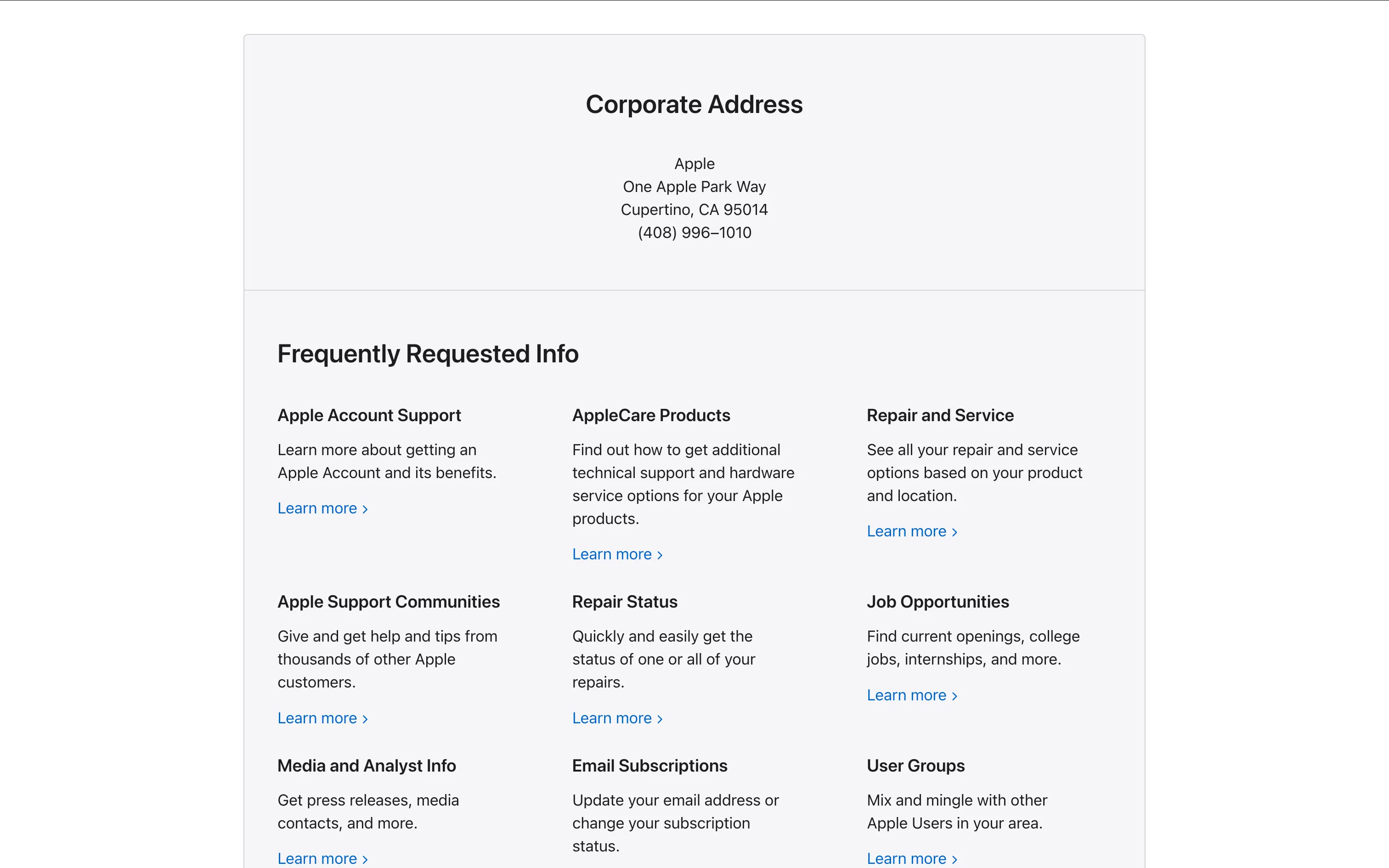Click the Job Opportunities title

[937, 602]
